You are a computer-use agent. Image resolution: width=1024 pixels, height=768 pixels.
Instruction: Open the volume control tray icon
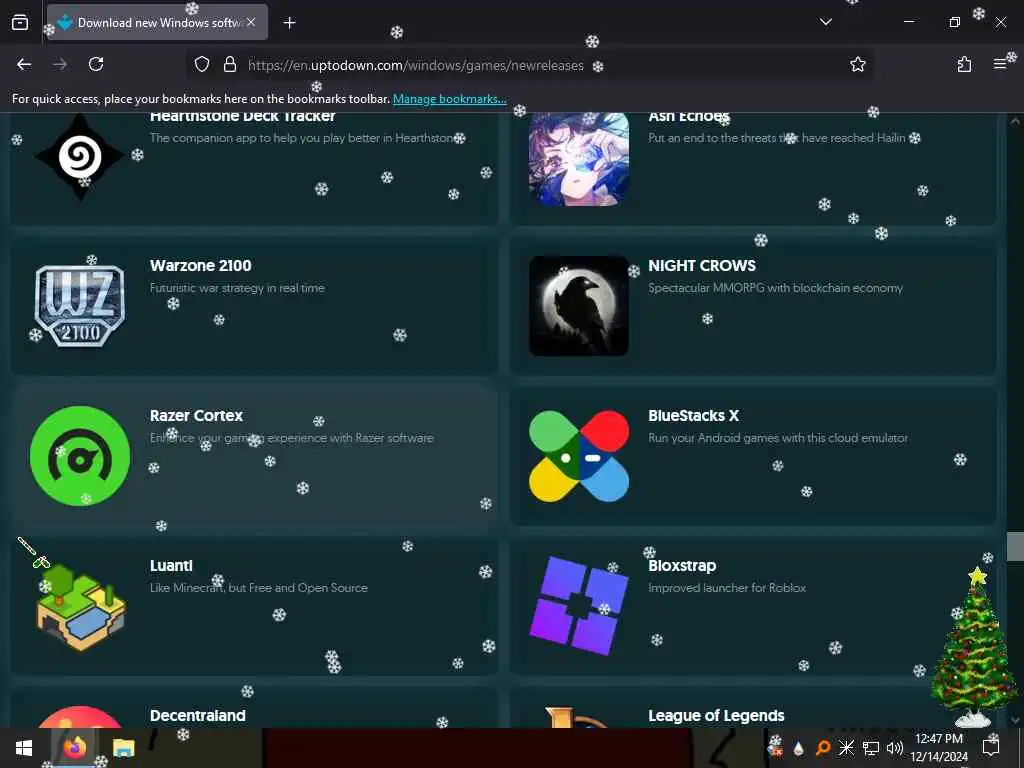(x=895, y=748)
